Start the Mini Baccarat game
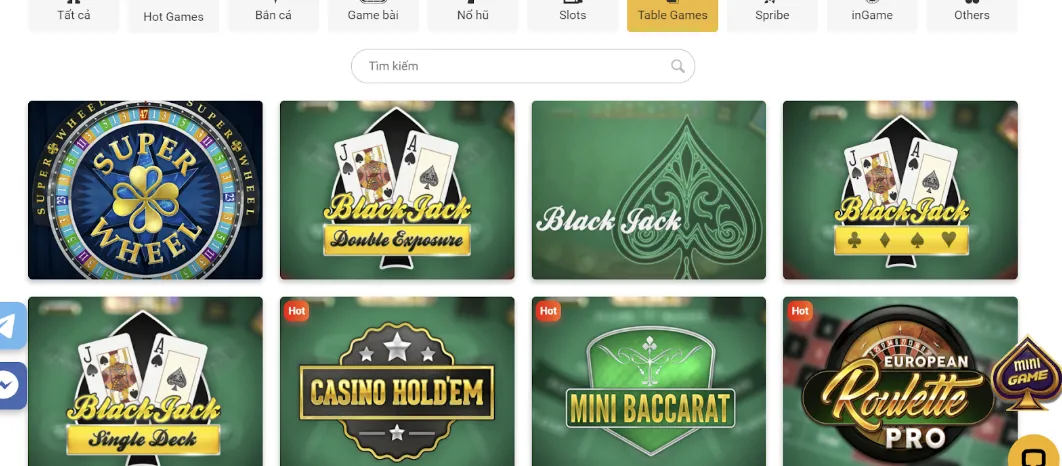Screen dimensions: 1062x466 pyautogui.click(x=649, y=381)
